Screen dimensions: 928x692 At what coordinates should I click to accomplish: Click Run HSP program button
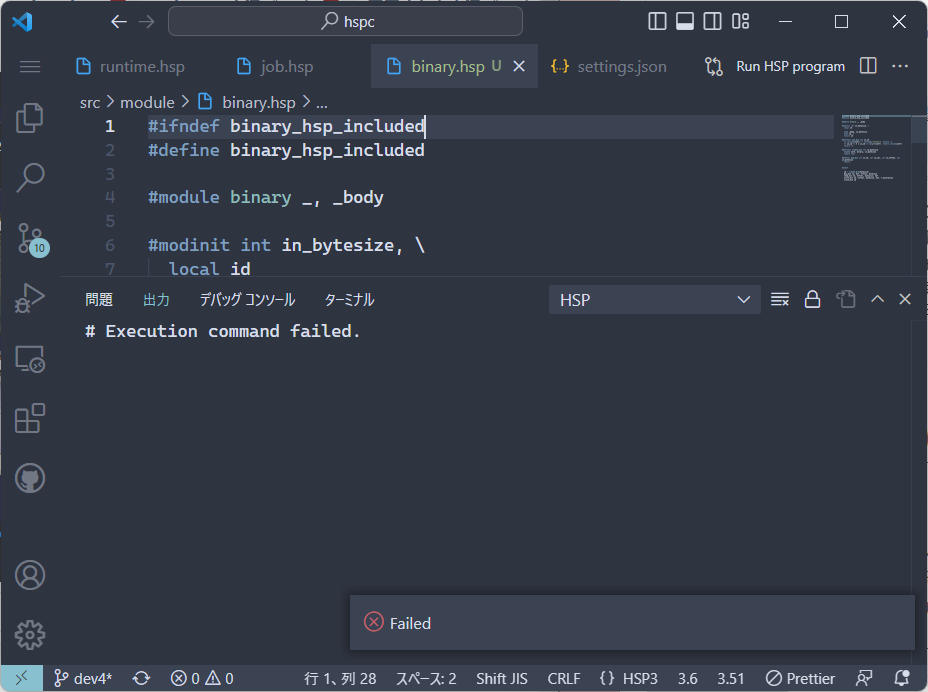point(790,66)
